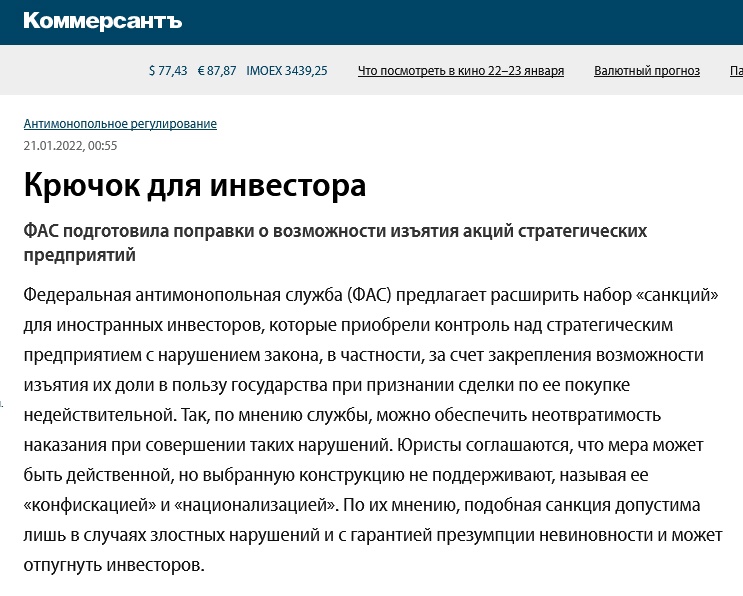Select the dollar rate $ 77,43

point(168,71)
